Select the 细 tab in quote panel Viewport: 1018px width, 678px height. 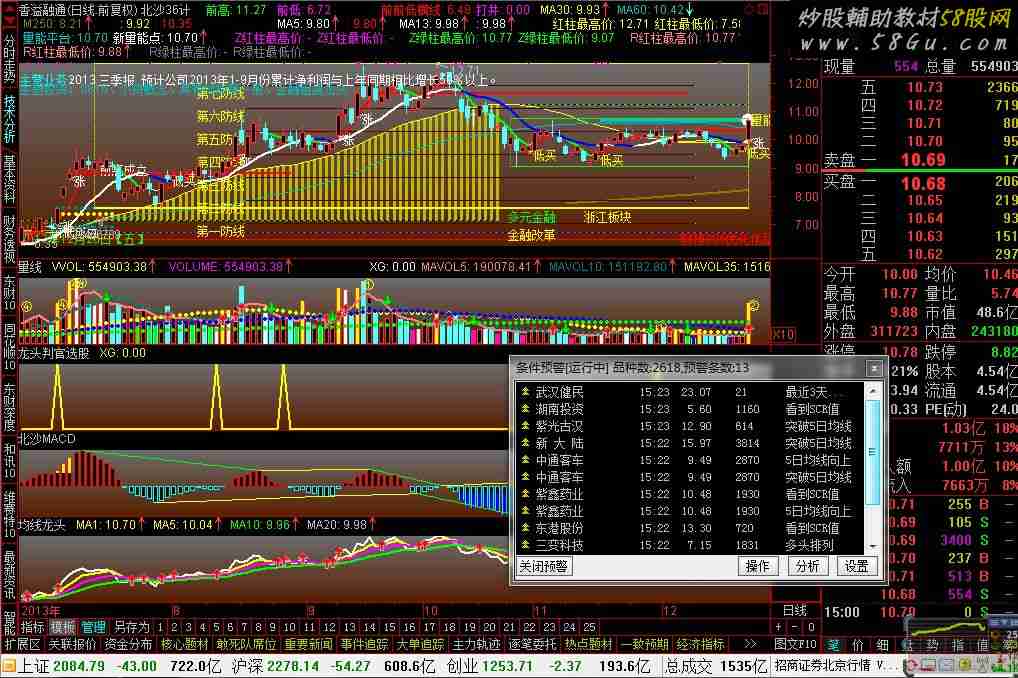(x=882, y=645)
